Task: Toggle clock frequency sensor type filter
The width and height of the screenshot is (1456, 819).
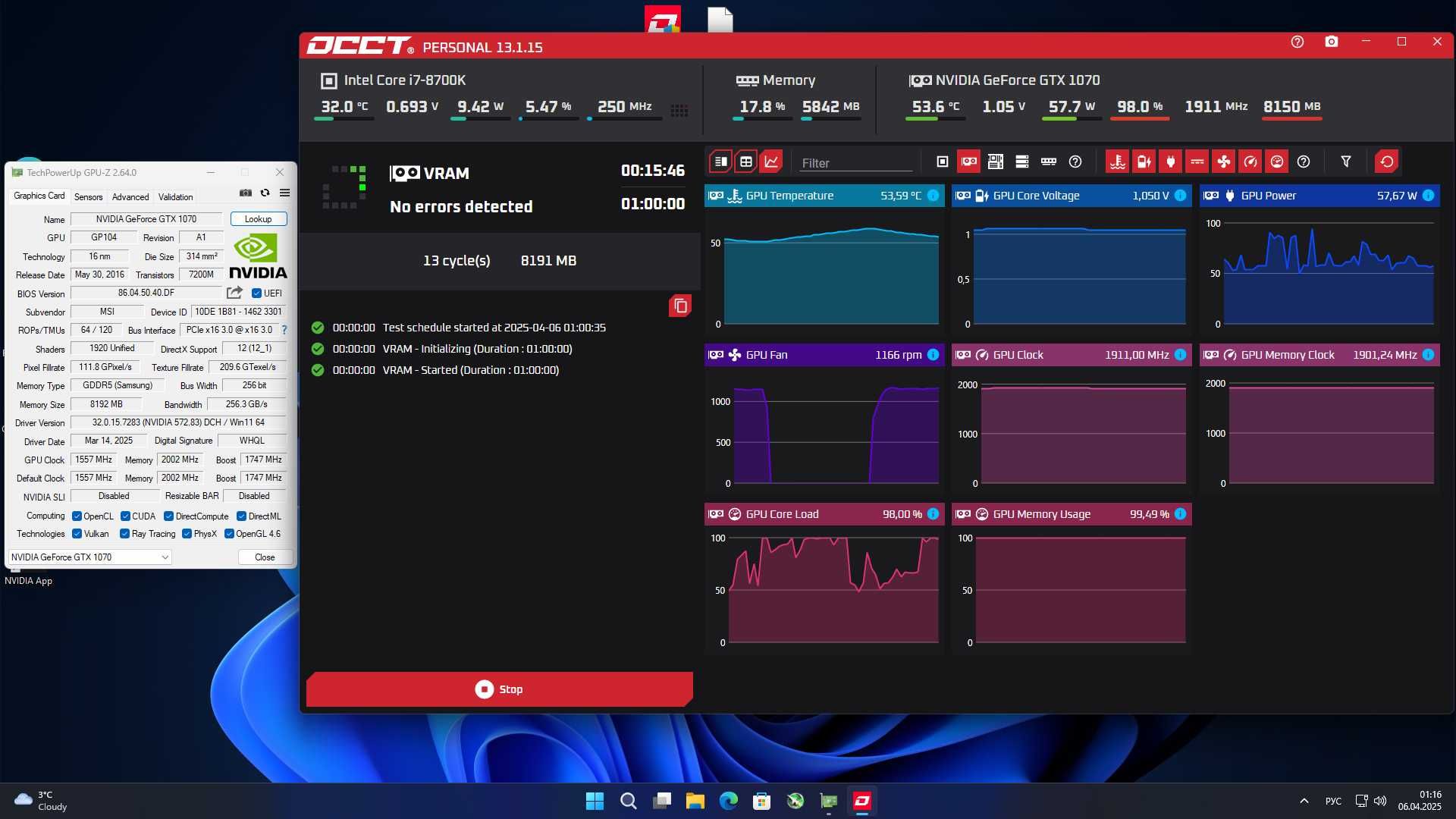Action: click(1250, 162)
